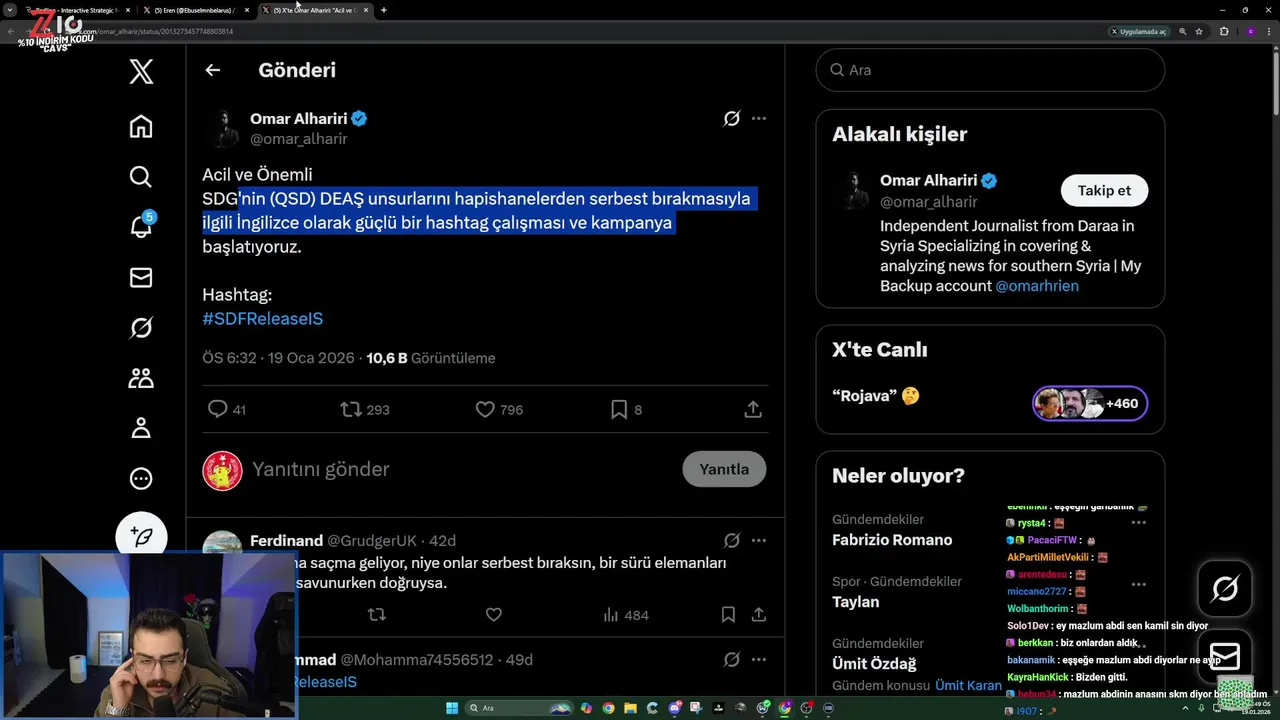Bookmark Ferdinand's reply
The image size is (1280, 720).
click(729, 615)
